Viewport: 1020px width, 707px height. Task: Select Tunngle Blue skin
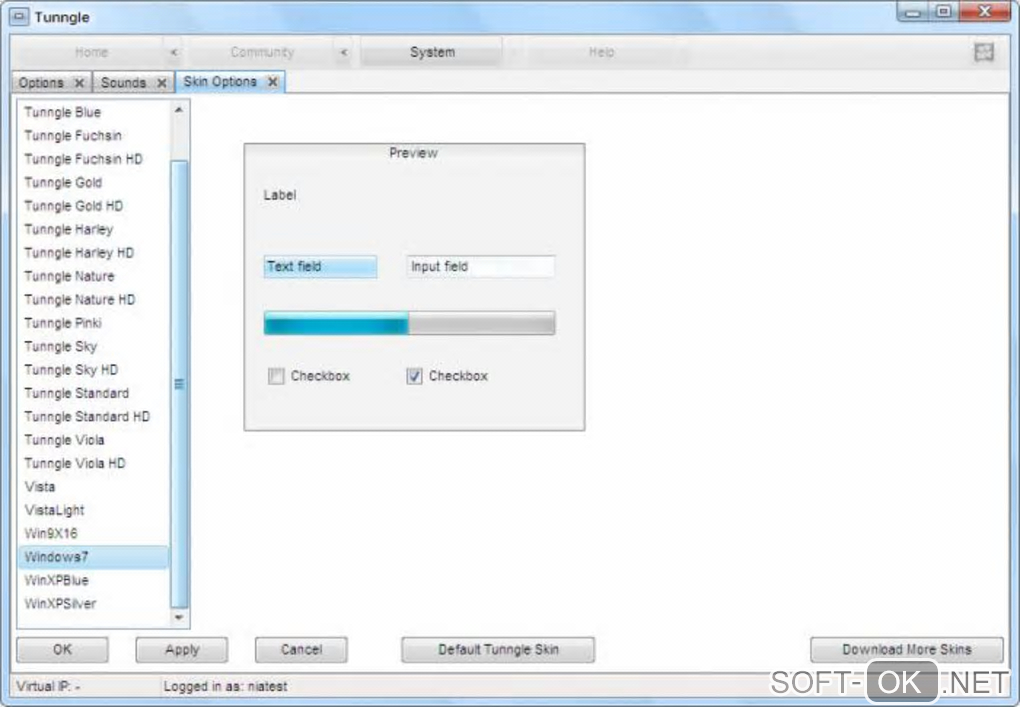[93, 112]
